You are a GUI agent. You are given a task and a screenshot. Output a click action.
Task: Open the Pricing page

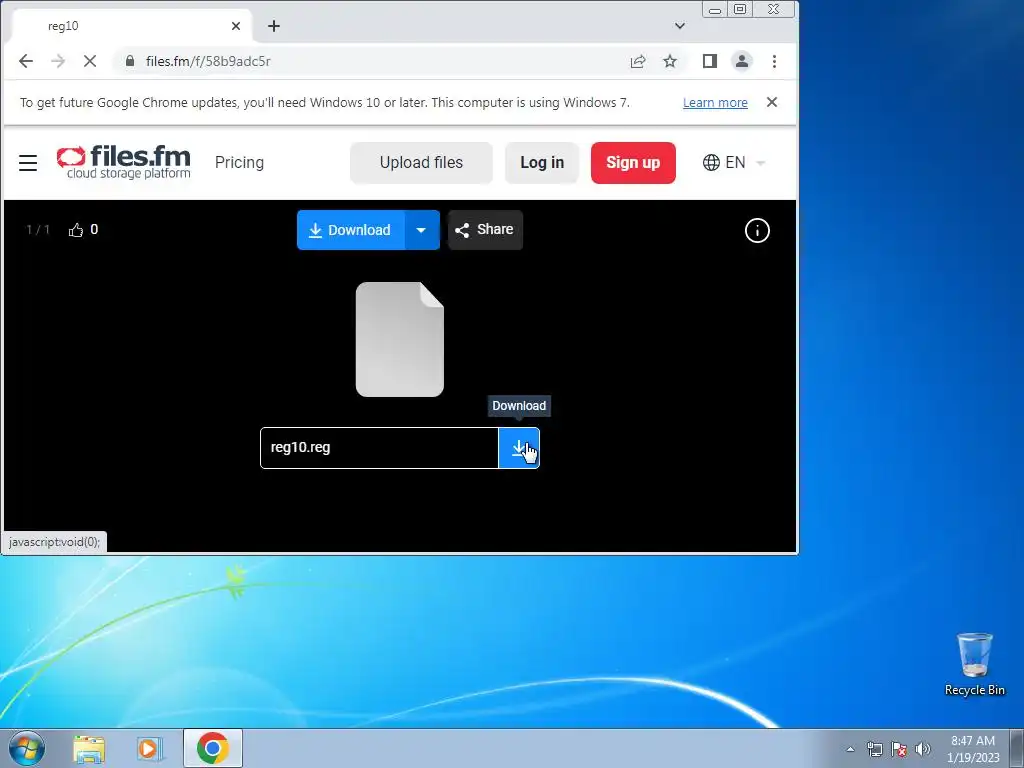click(x=239, y=163)
